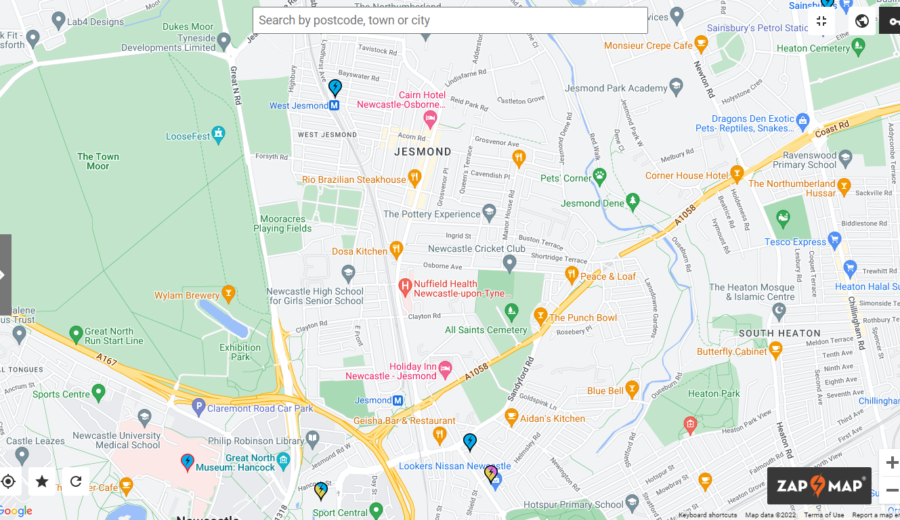This screenshot has height=520, width=900.
Task: Locate my position with the target icon
Action: [8, 482]
